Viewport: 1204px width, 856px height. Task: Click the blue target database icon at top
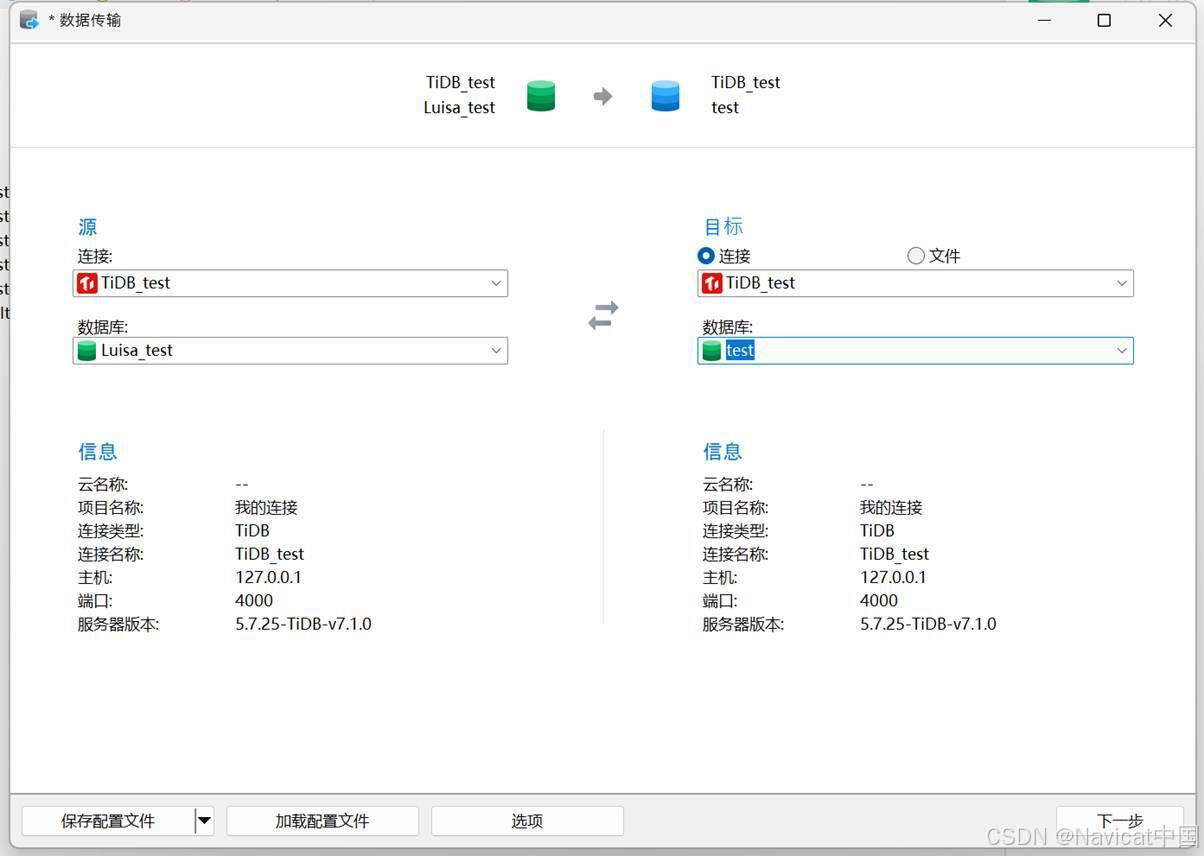click(x=665, y=95)
